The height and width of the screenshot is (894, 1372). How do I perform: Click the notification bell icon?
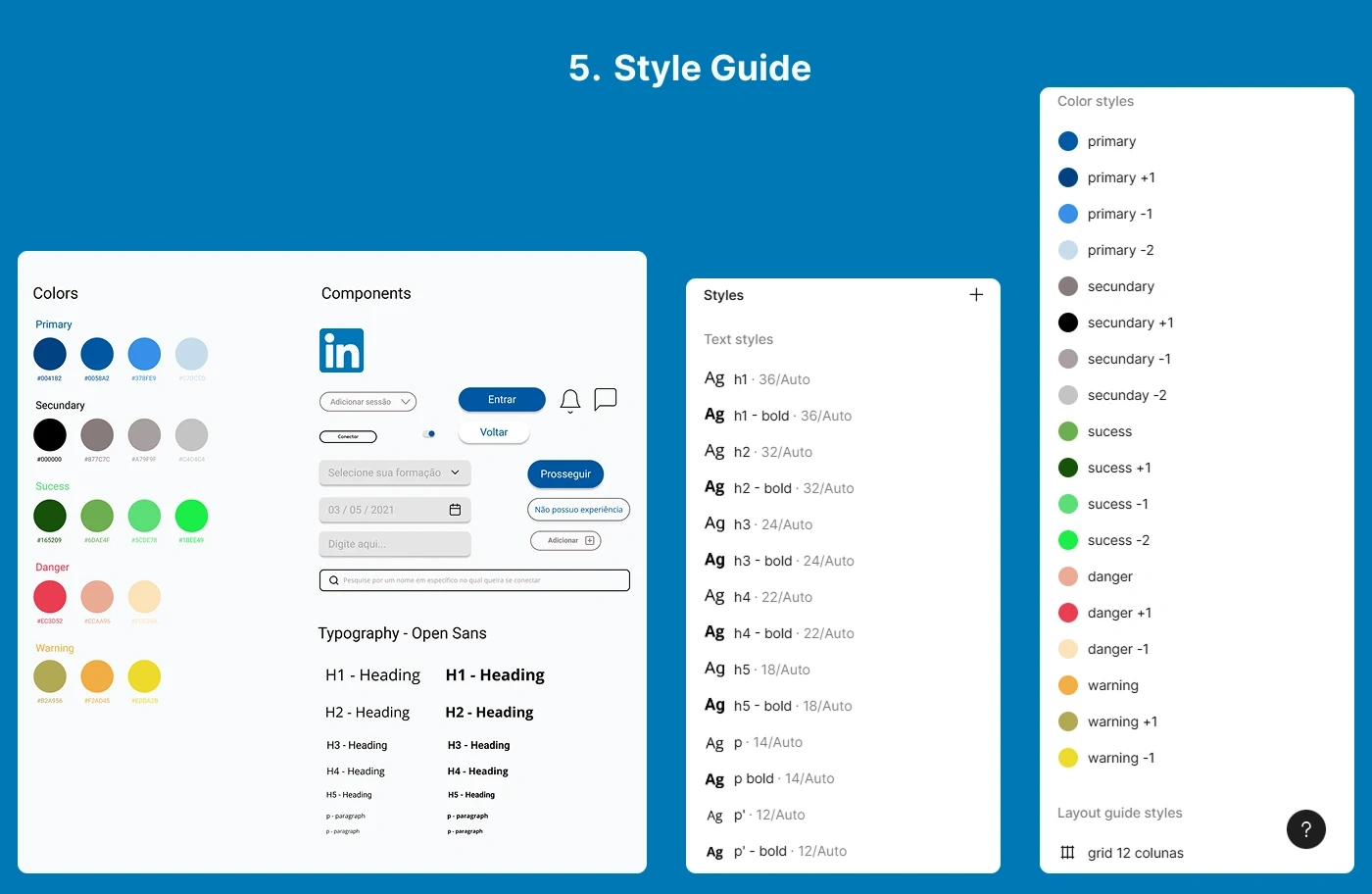[x=570, y=401]
